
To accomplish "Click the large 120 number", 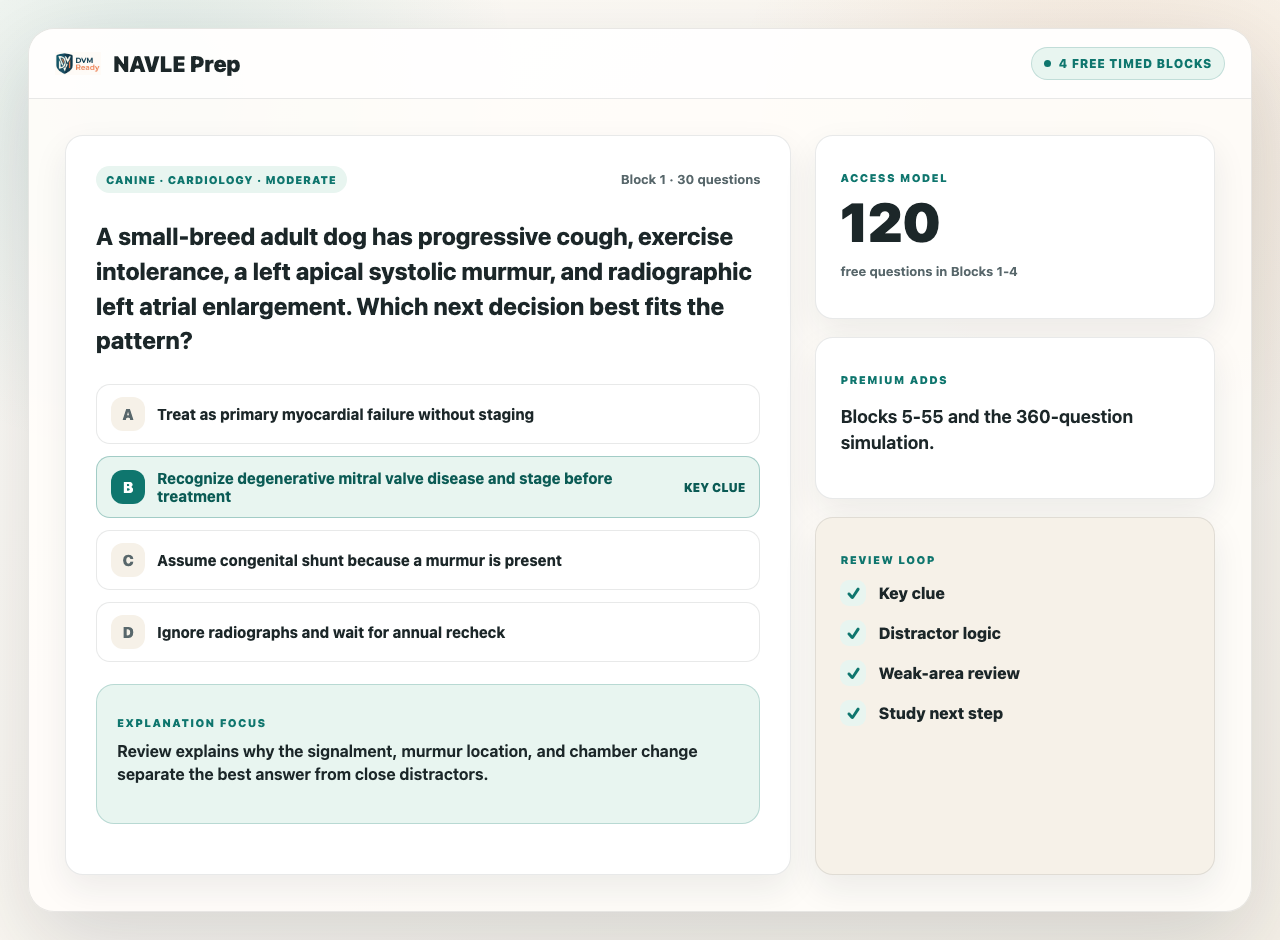I will (890, 223).
